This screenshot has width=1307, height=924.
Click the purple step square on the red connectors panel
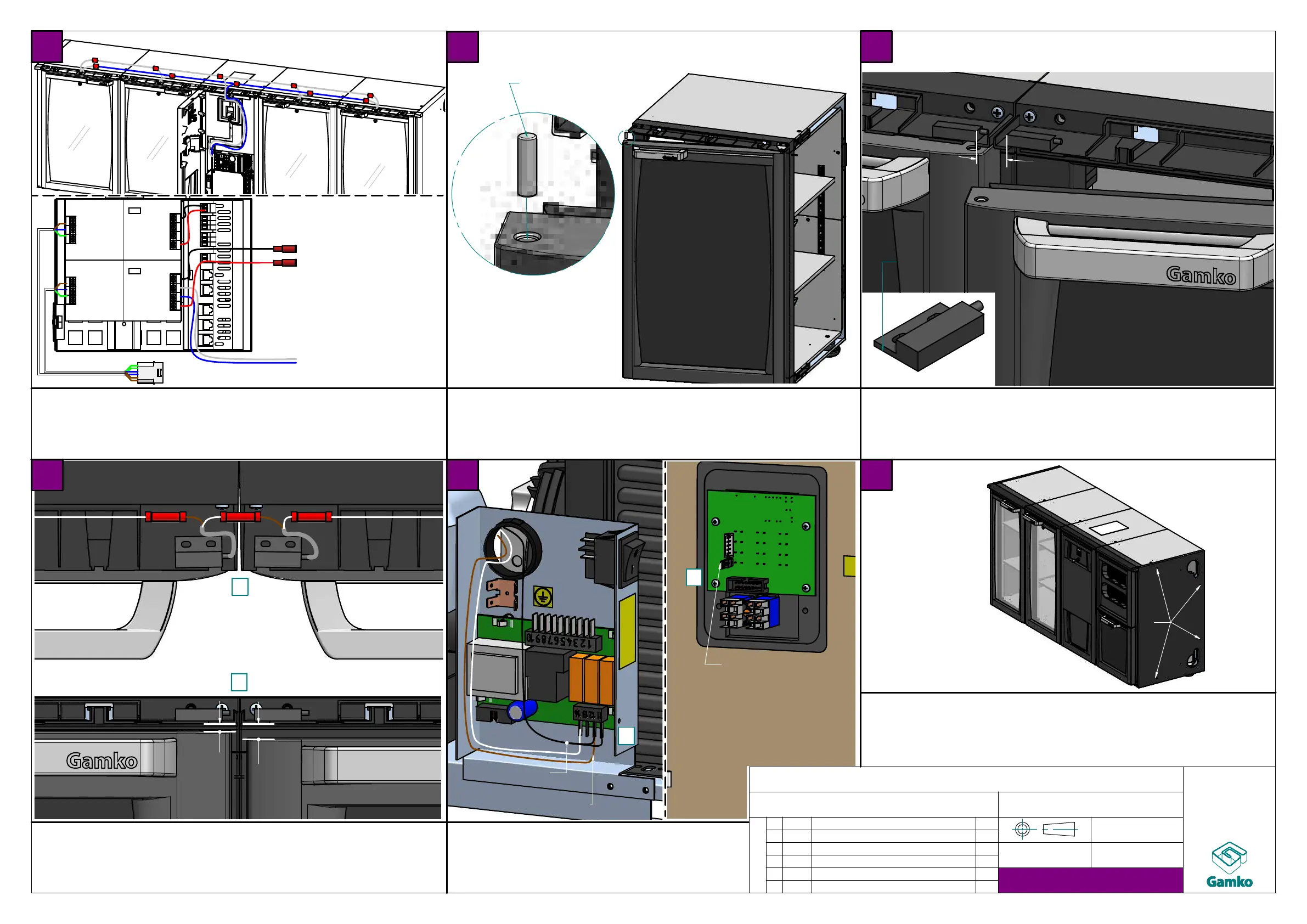(x=47, y=475)
